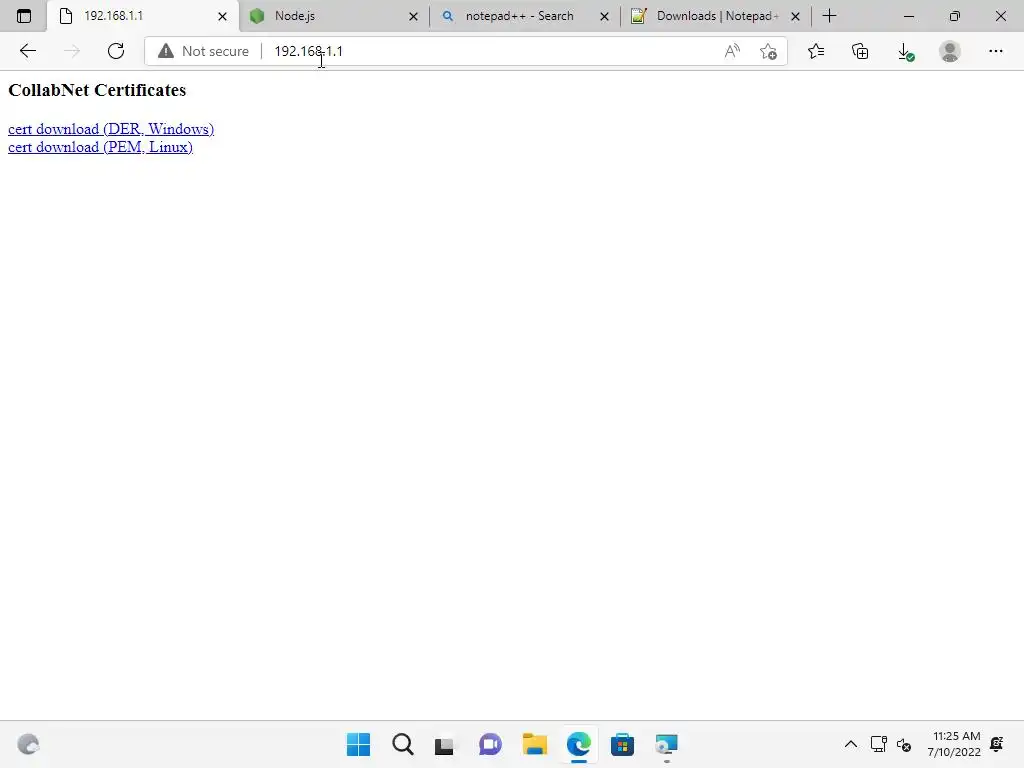This screenshot has height=768, width=1024.
Task: Close the Node.js tab
Action: [413, 16]
